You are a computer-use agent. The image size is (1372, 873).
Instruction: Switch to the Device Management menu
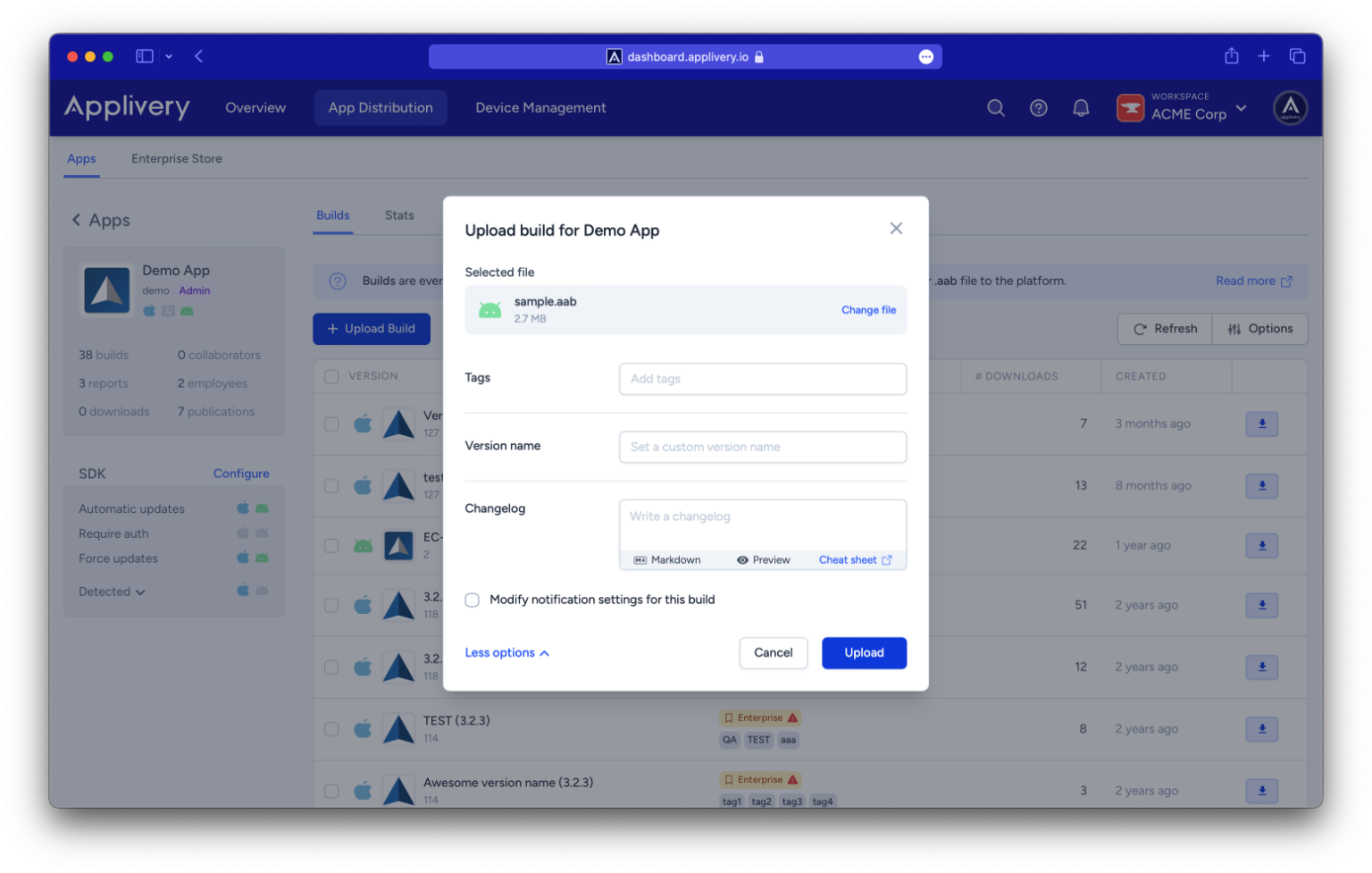[540, 108]
